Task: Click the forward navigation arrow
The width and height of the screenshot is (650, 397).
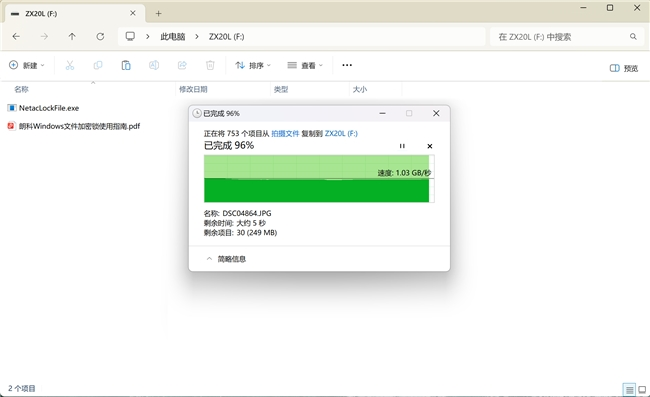Action: [x=44, y=36]
